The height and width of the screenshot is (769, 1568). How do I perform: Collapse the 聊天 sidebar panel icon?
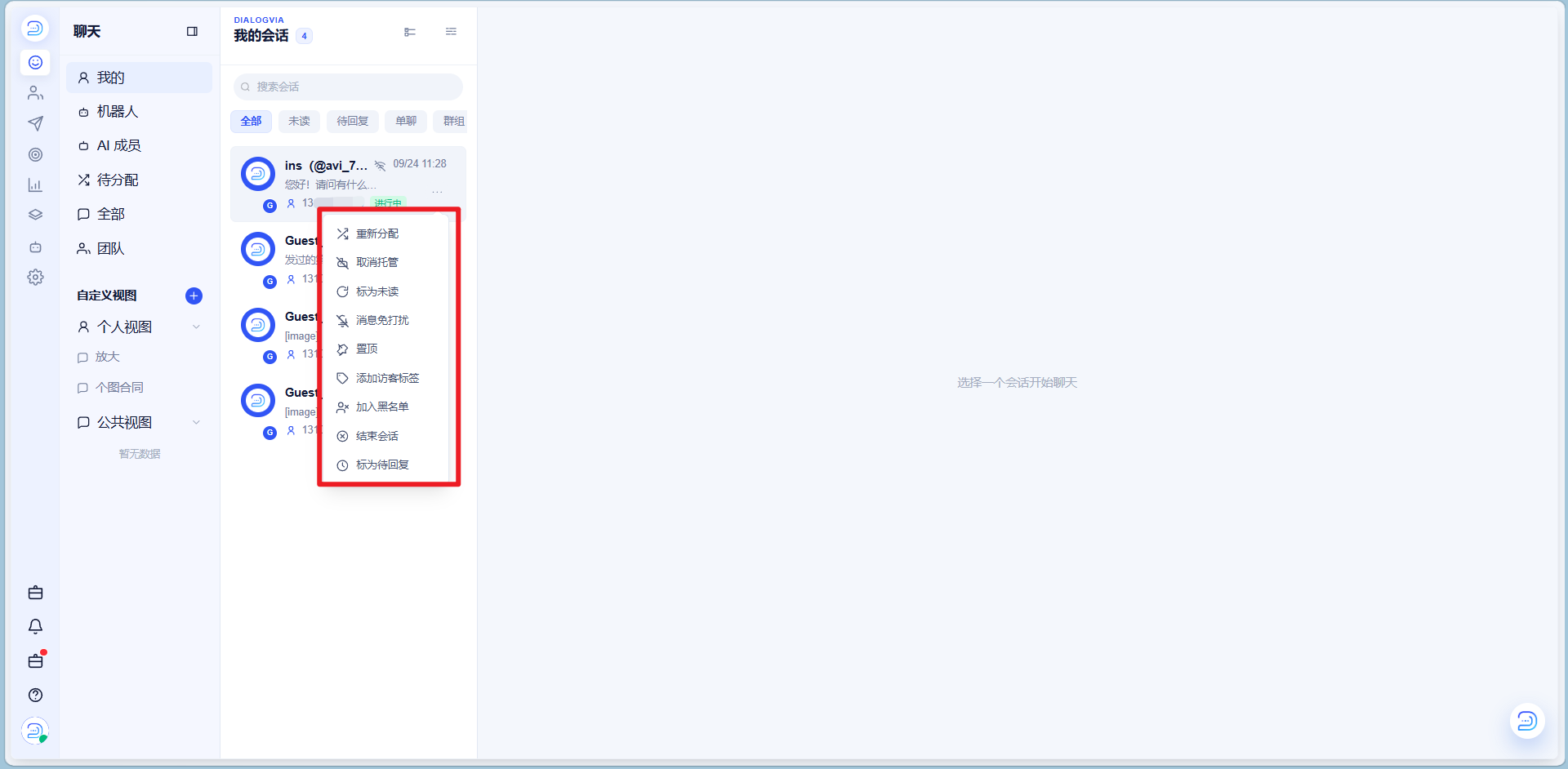pos(192,32)
